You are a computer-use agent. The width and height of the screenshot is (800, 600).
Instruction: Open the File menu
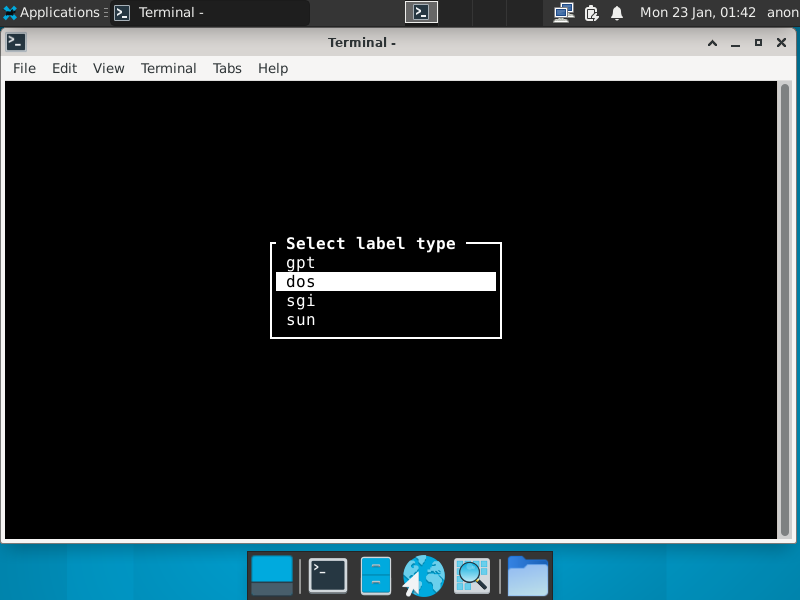pyautogui.click(x=24, y=68)
